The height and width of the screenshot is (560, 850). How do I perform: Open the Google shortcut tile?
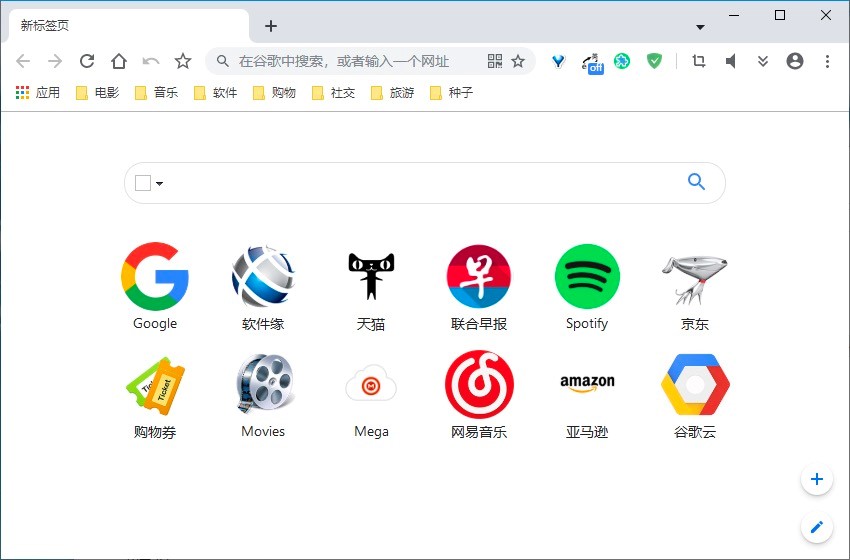tap(155, 286)
